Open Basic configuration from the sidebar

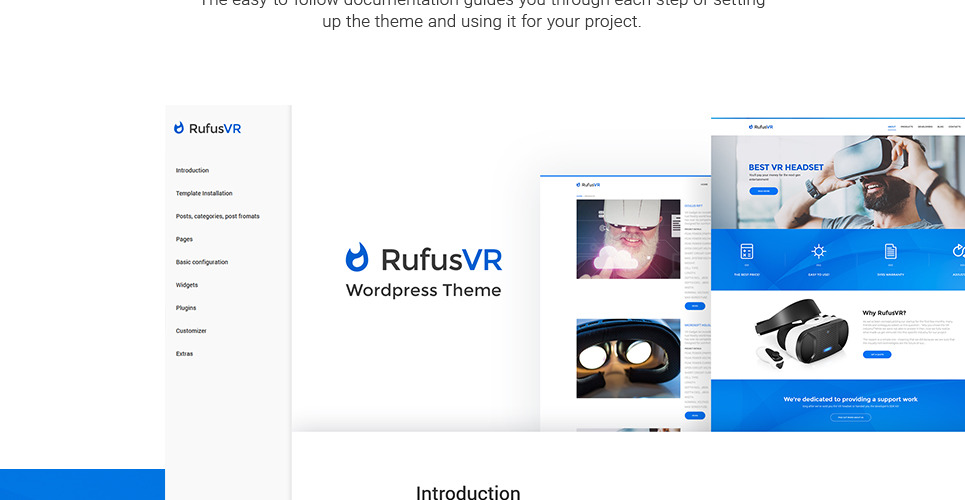202,263
